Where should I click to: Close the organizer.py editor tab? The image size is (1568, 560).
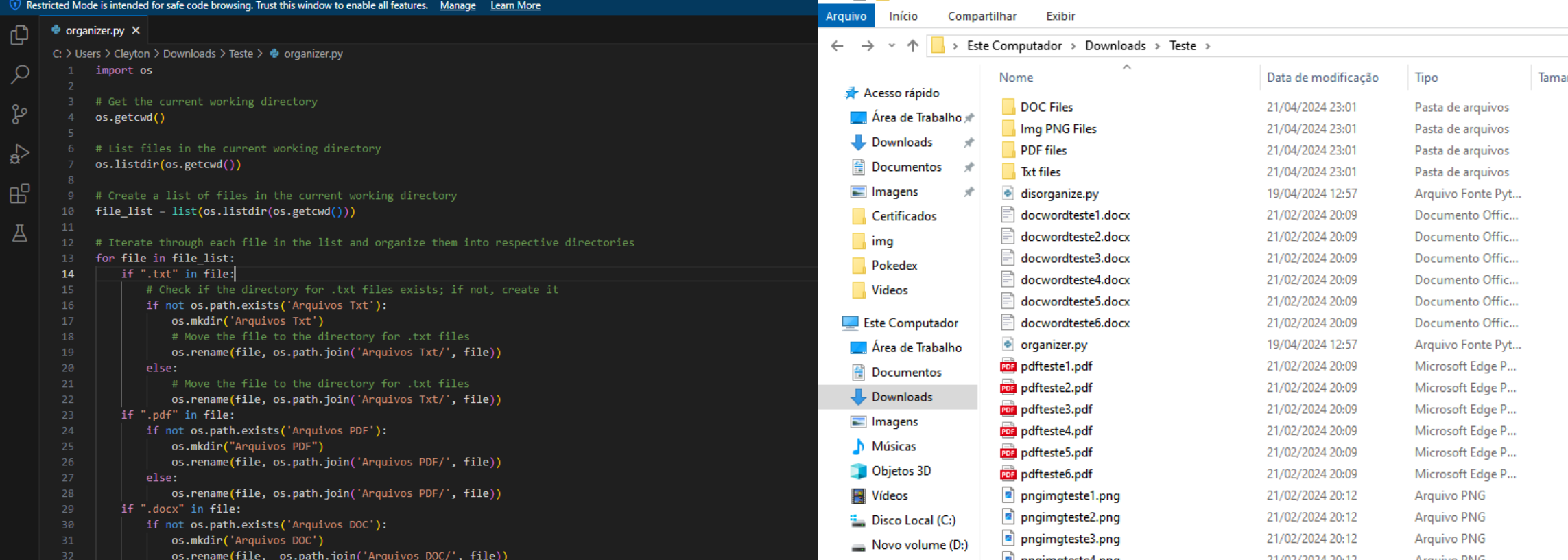click(136, 30)
